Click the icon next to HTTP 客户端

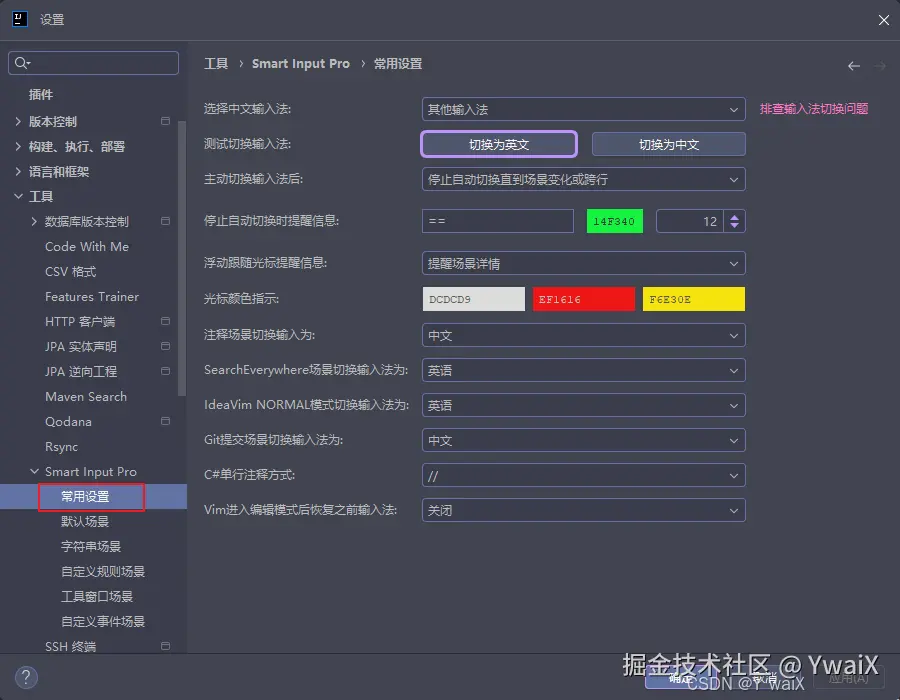(165, 321)
